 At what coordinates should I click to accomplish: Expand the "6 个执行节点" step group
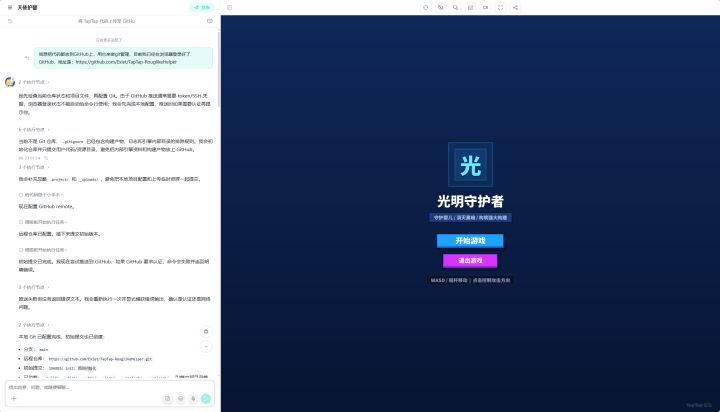[x=34, y=130]
